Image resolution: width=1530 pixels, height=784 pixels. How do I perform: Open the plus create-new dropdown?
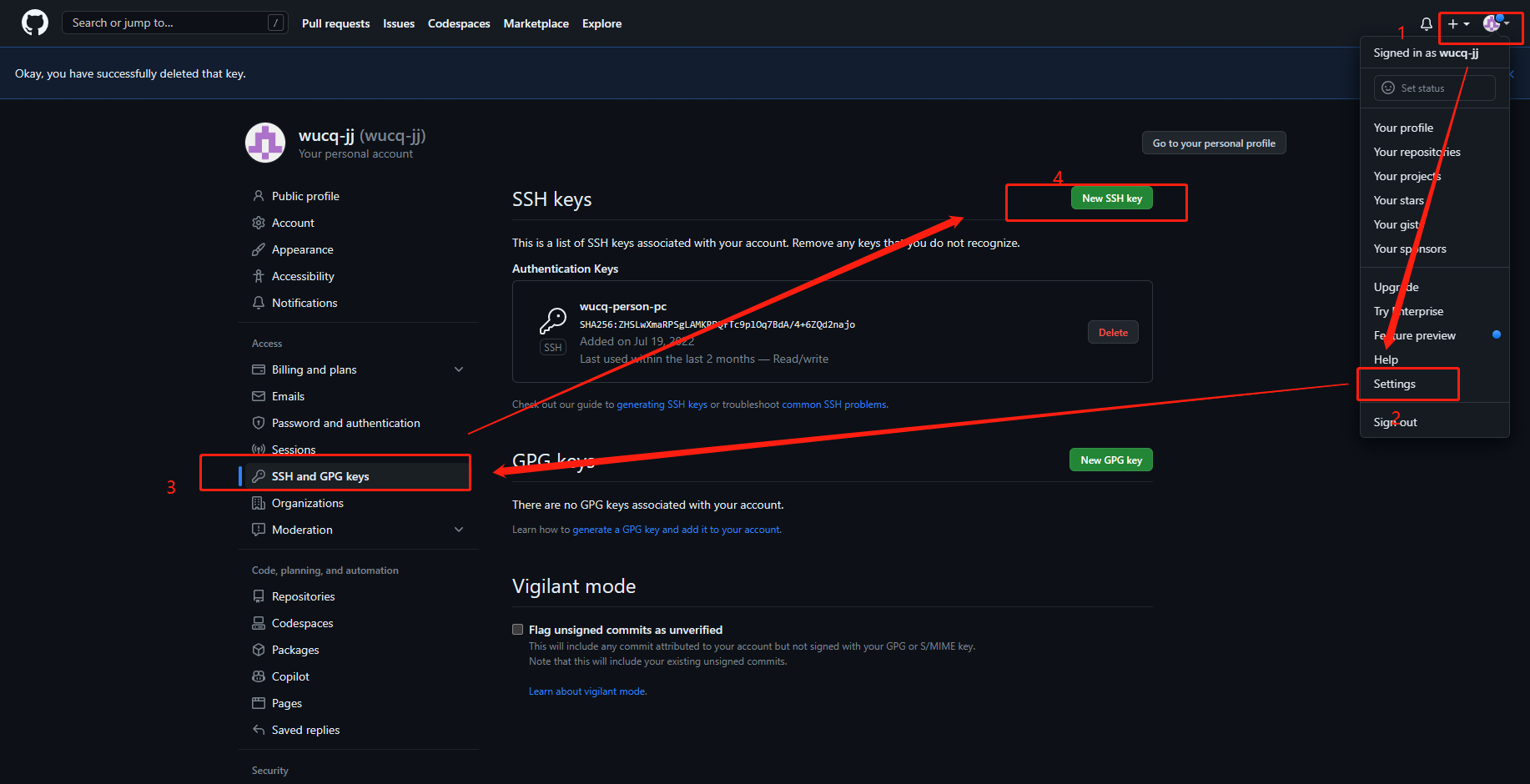[1458, 24]
